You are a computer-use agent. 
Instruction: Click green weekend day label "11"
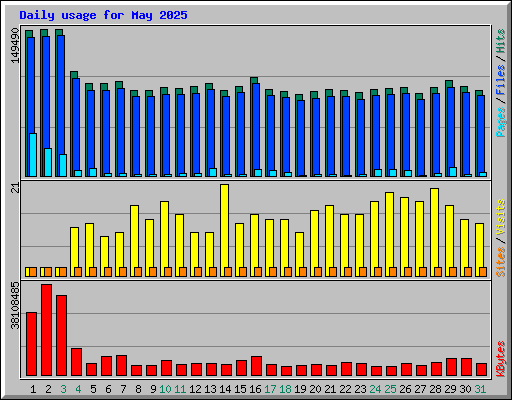click(180, 389)
